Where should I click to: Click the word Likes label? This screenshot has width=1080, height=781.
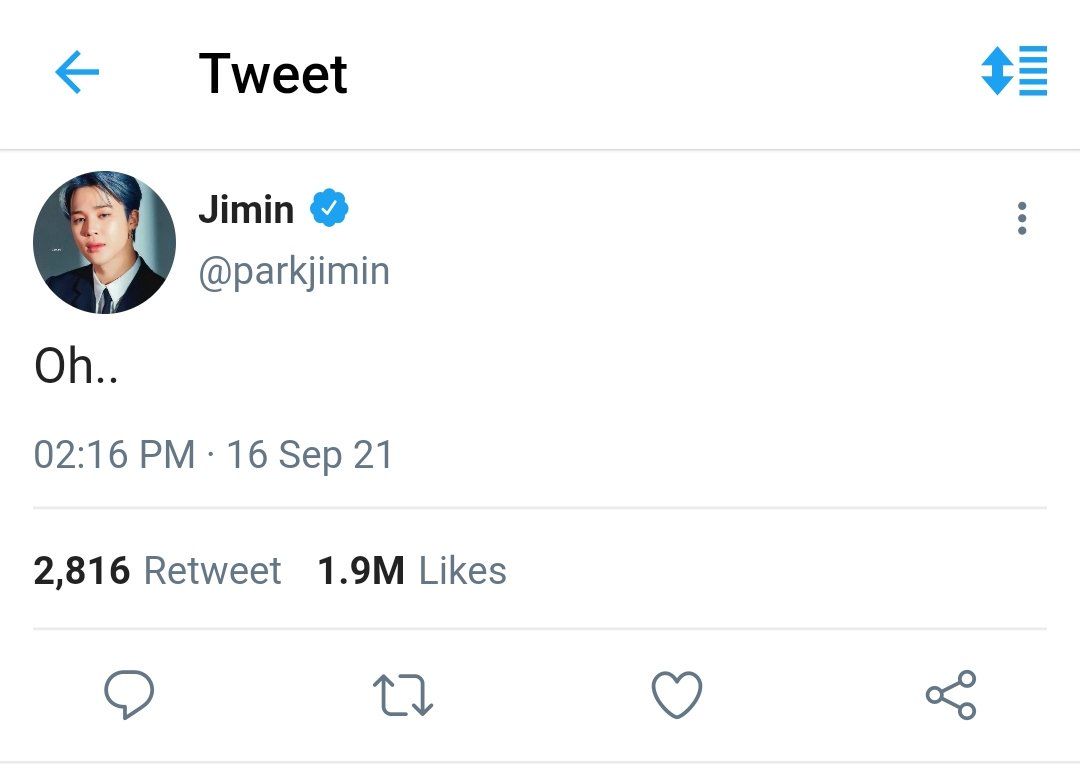coord(463,571)
